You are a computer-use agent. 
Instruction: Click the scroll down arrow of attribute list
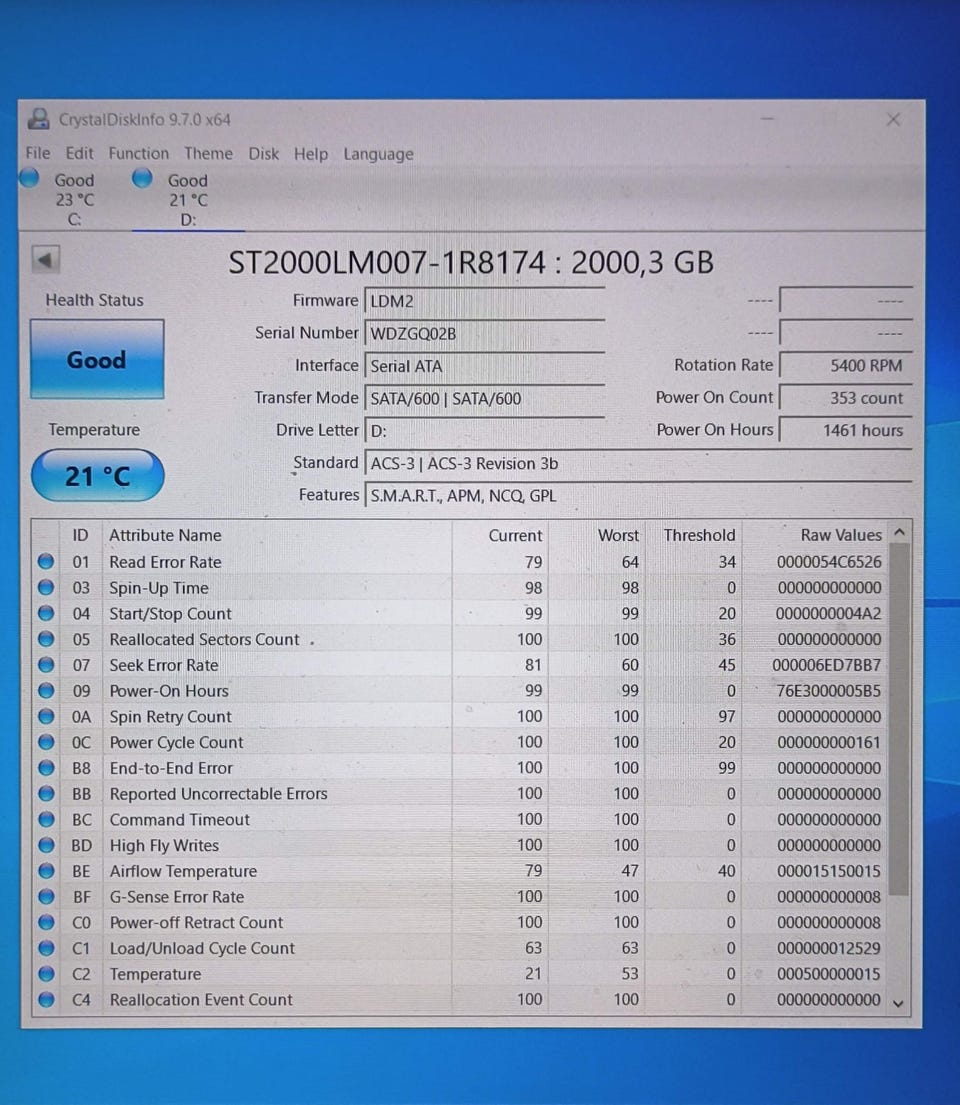click(899, 1004)
